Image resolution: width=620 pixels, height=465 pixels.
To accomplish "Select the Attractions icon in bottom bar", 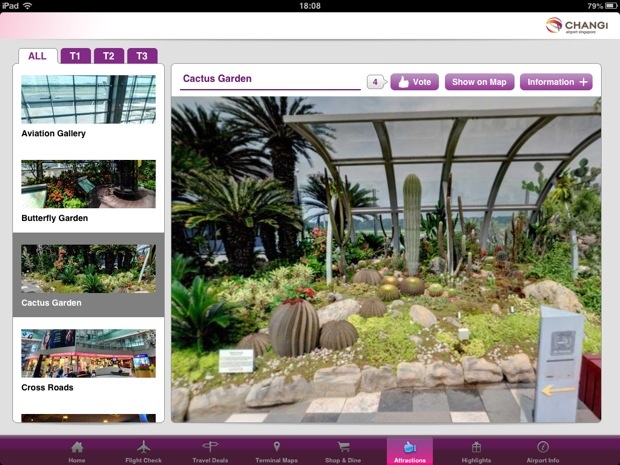I will click(409, 450).
